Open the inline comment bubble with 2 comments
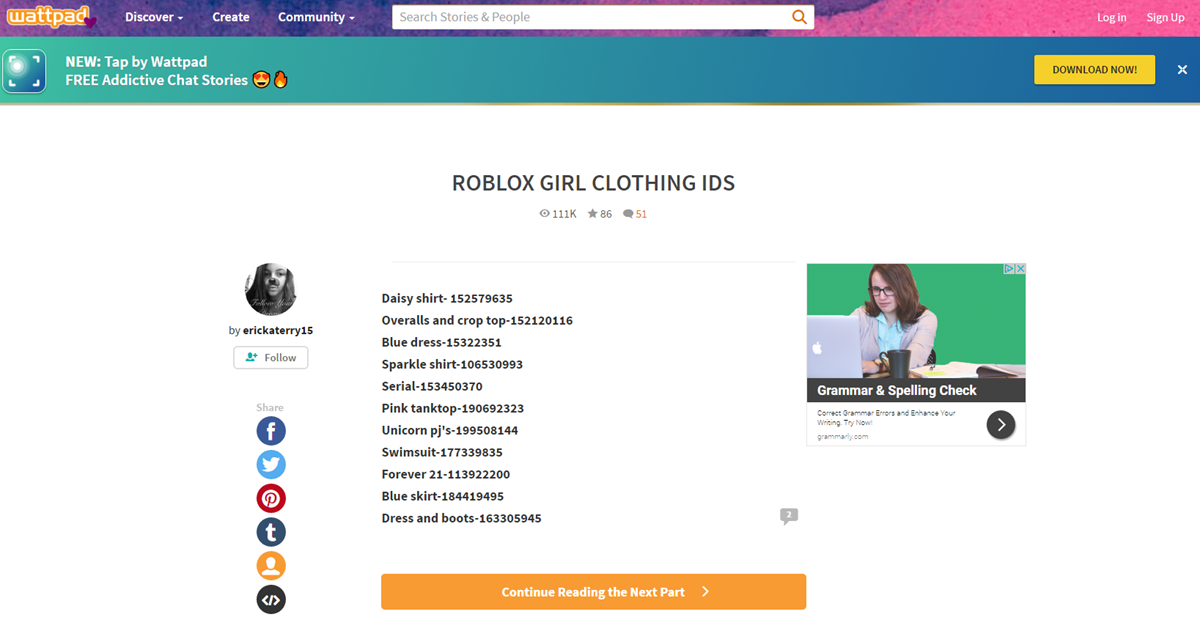 (x=789, y=516)
